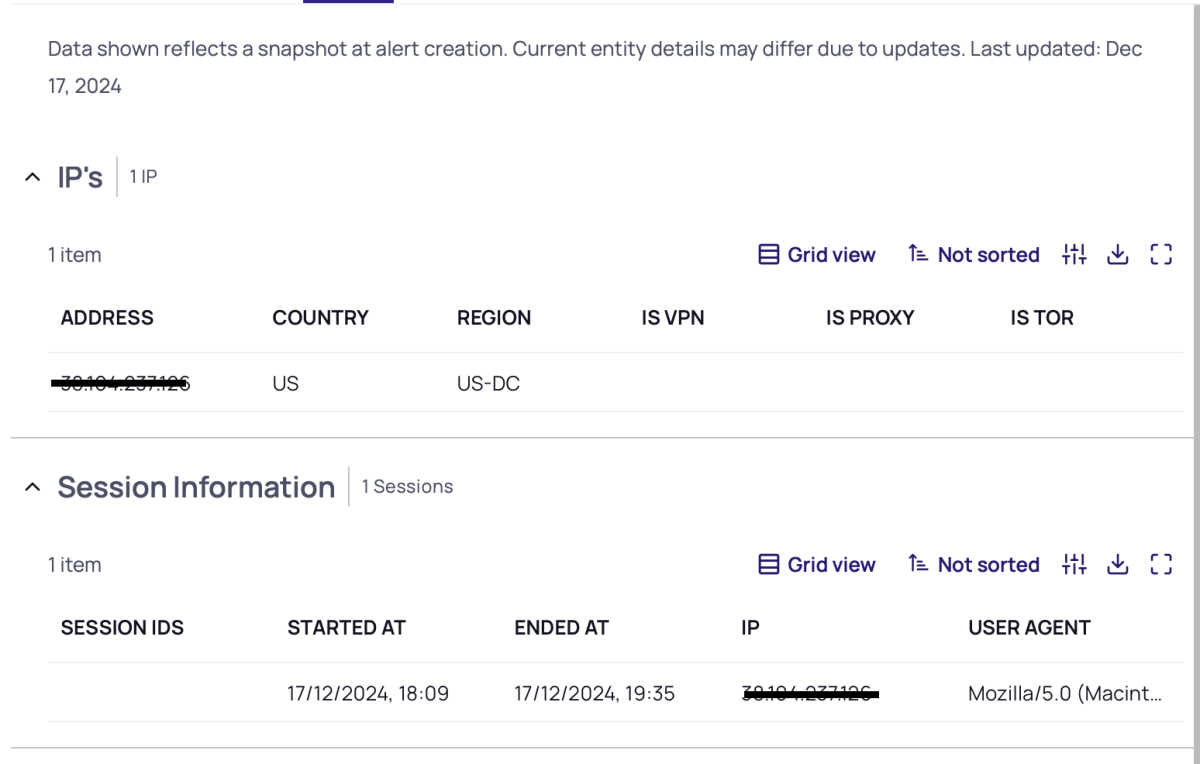Open Not sorted options for Session table
This screenshot has width=1200, height=764.
[974, 565]
